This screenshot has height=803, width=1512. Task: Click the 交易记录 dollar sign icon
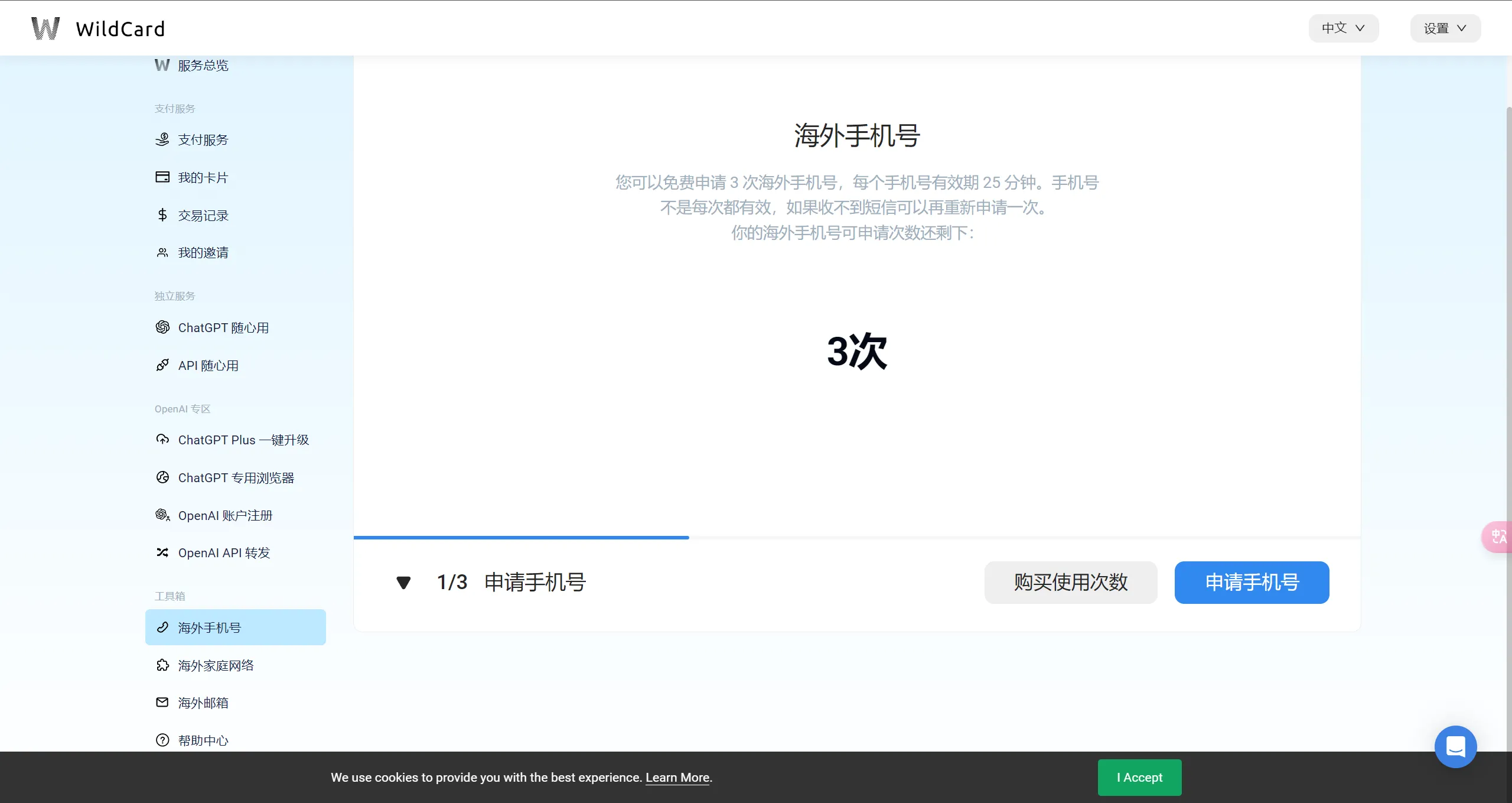[162, 215]
